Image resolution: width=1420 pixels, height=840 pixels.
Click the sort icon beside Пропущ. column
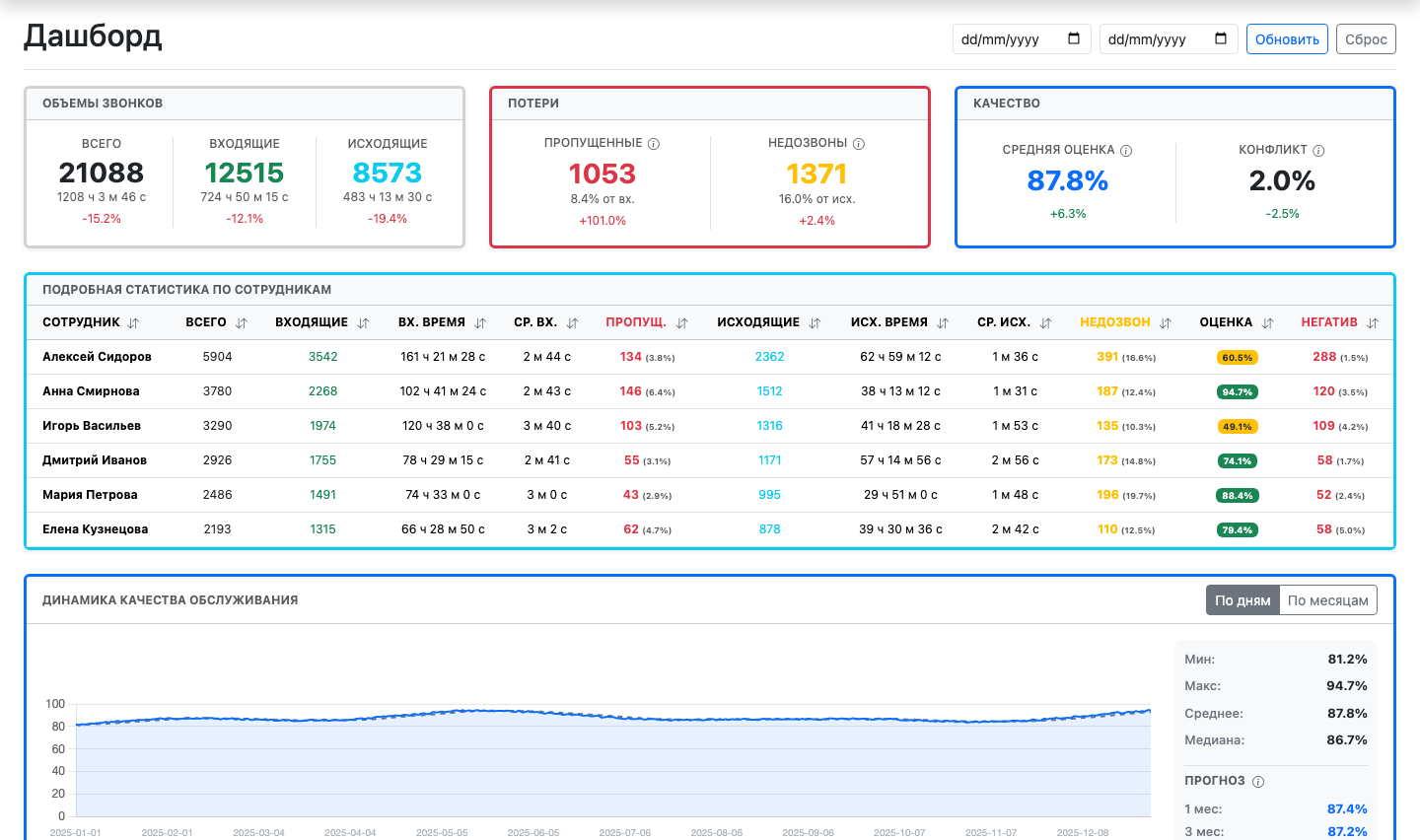pyautogui.click(x=681, y=323)
